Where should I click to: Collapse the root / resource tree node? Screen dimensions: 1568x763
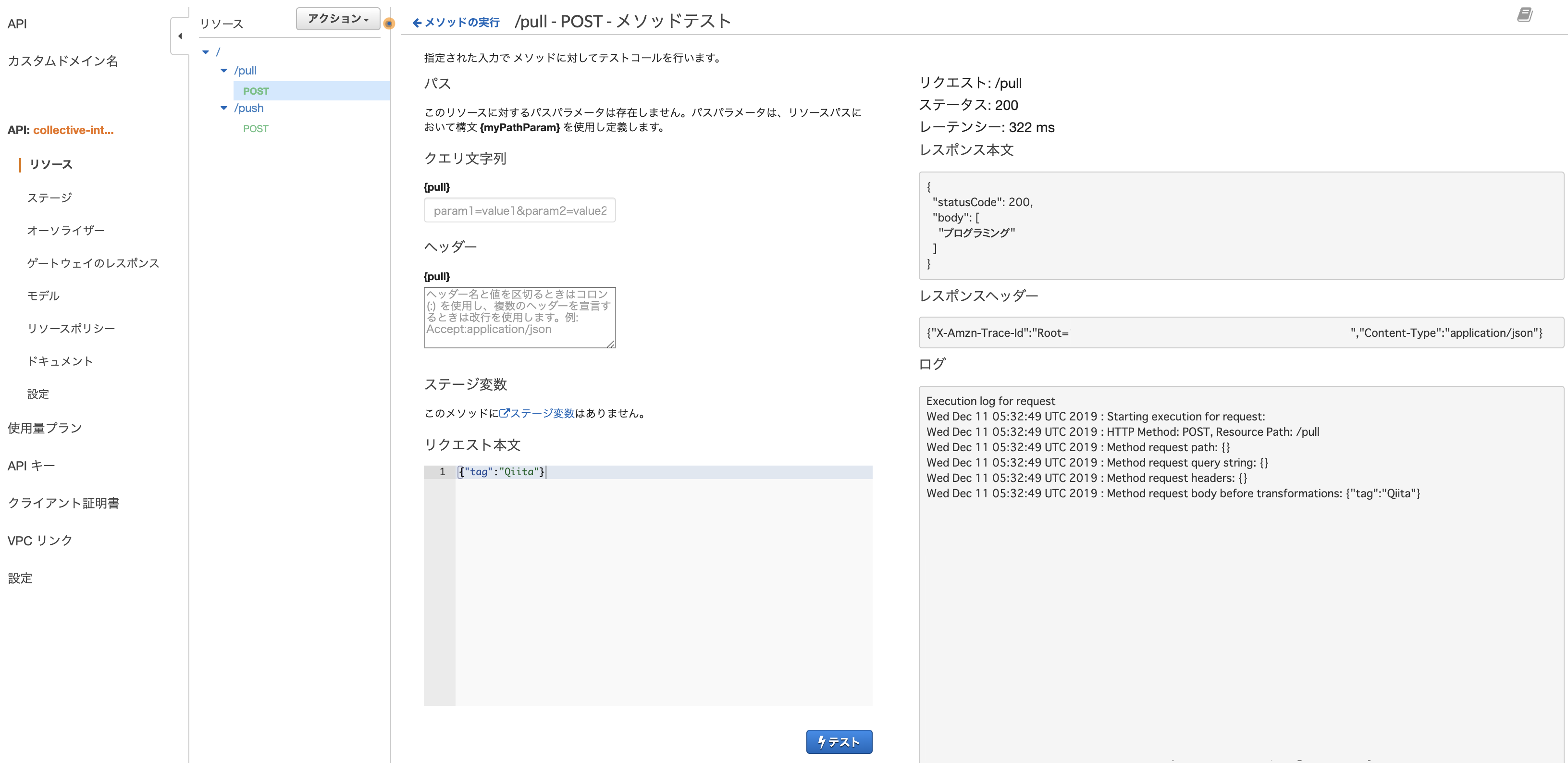[x=206, y=52]
